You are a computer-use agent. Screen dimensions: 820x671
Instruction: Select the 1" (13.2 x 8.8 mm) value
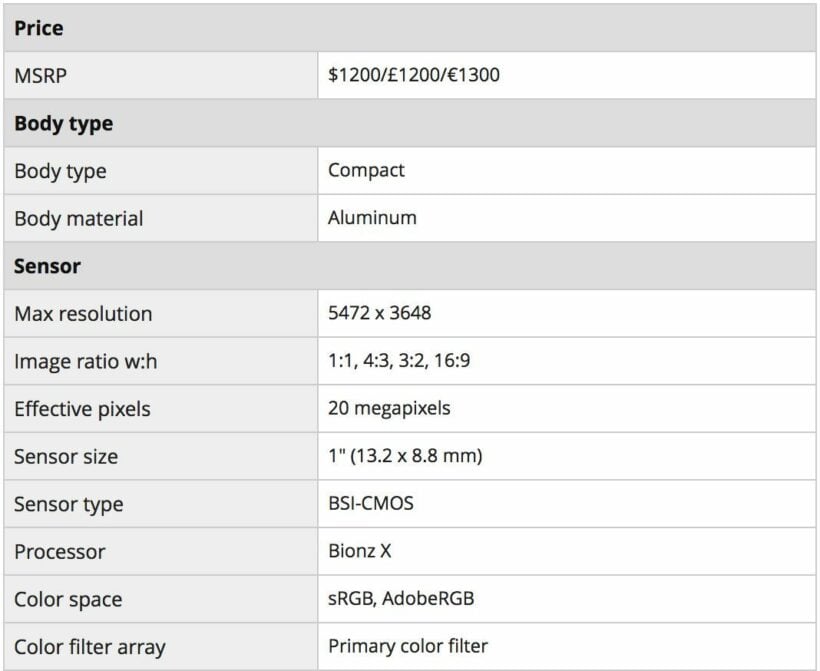click(405, 457)
